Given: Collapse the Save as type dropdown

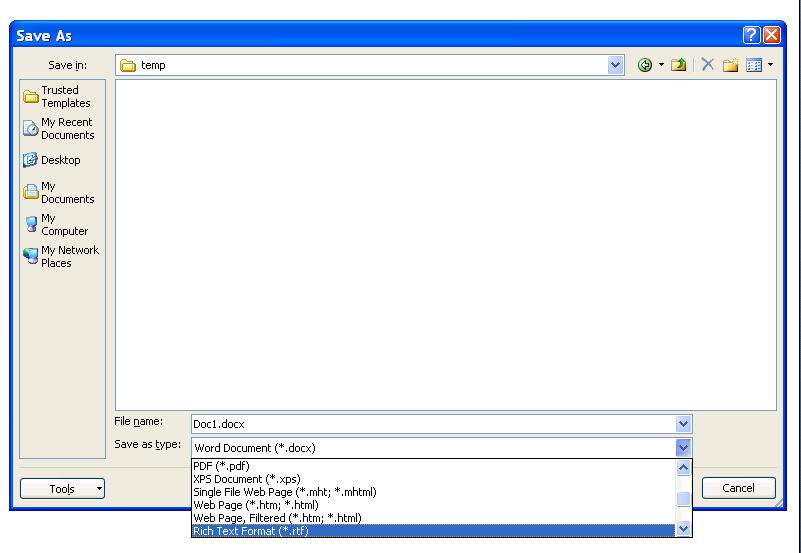Looking at the screenshot, I should coord(683,448).
